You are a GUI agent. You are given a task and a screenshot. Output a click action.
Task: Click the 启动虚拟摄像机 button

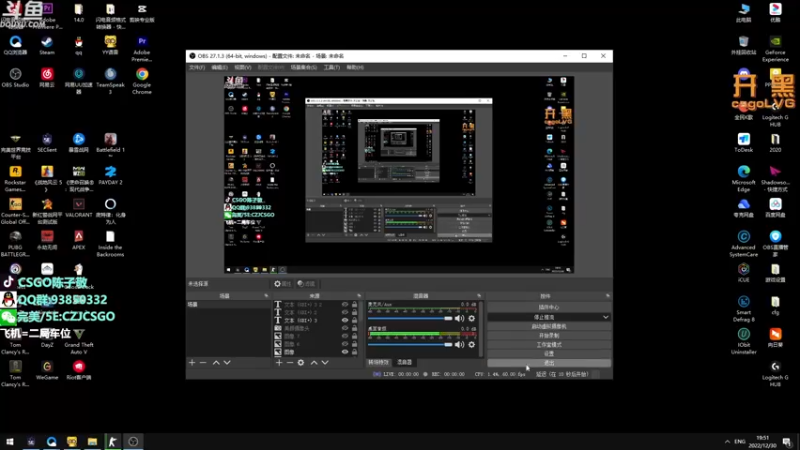pos(549,326)
